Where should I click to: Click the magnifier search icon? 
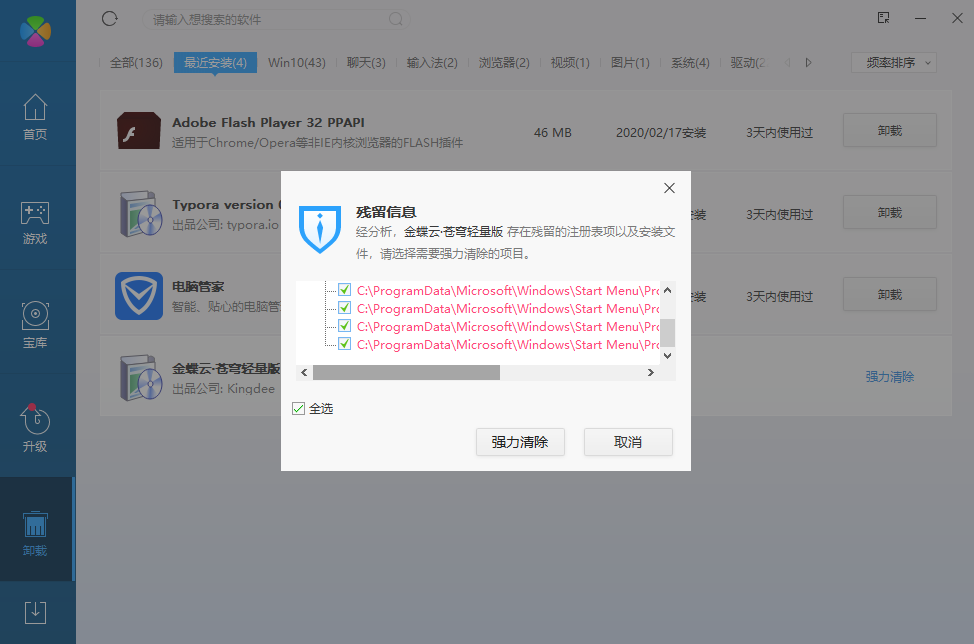396,19
